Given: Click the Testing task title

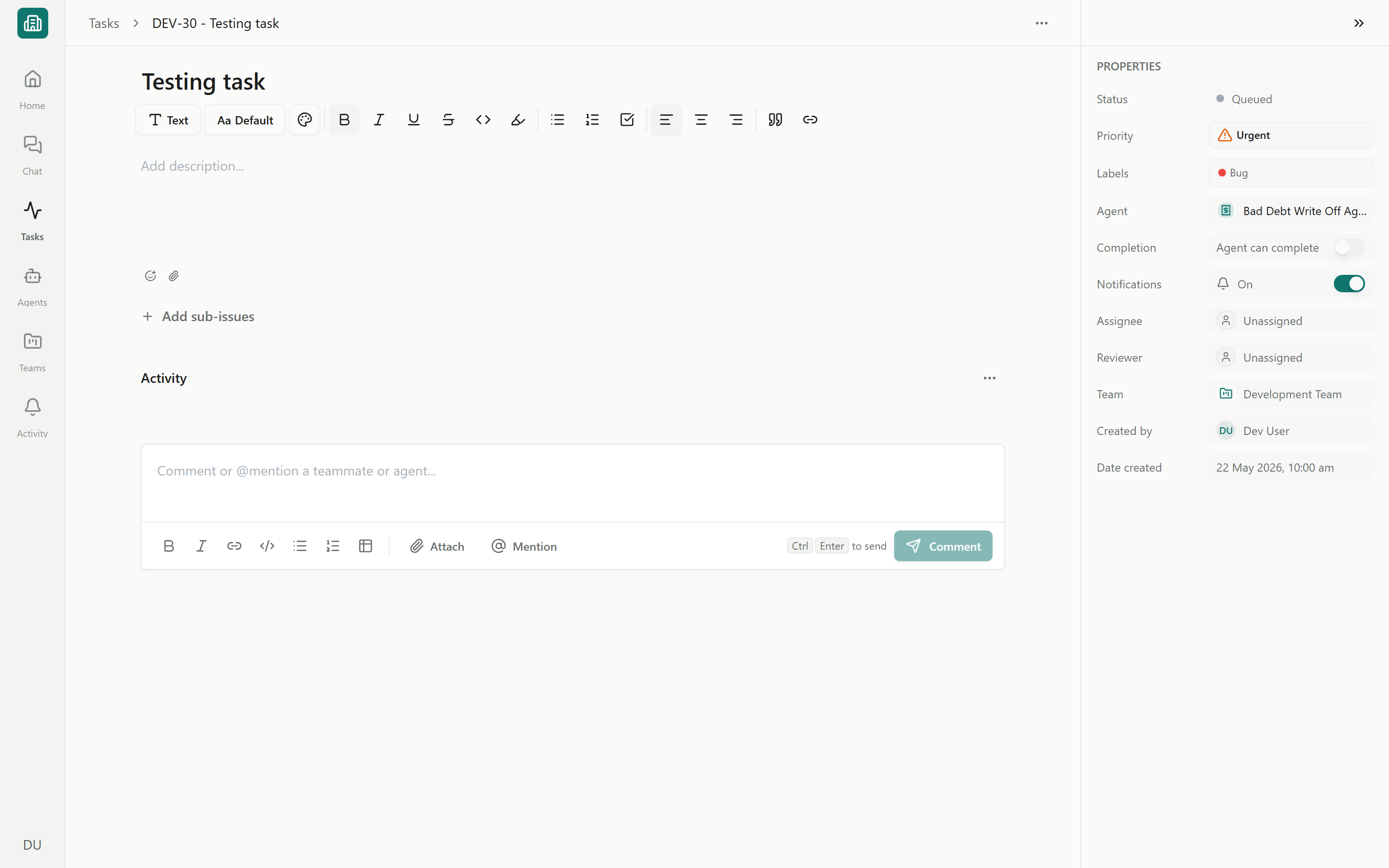Looking at the screenshot, I should pos(203,81).
